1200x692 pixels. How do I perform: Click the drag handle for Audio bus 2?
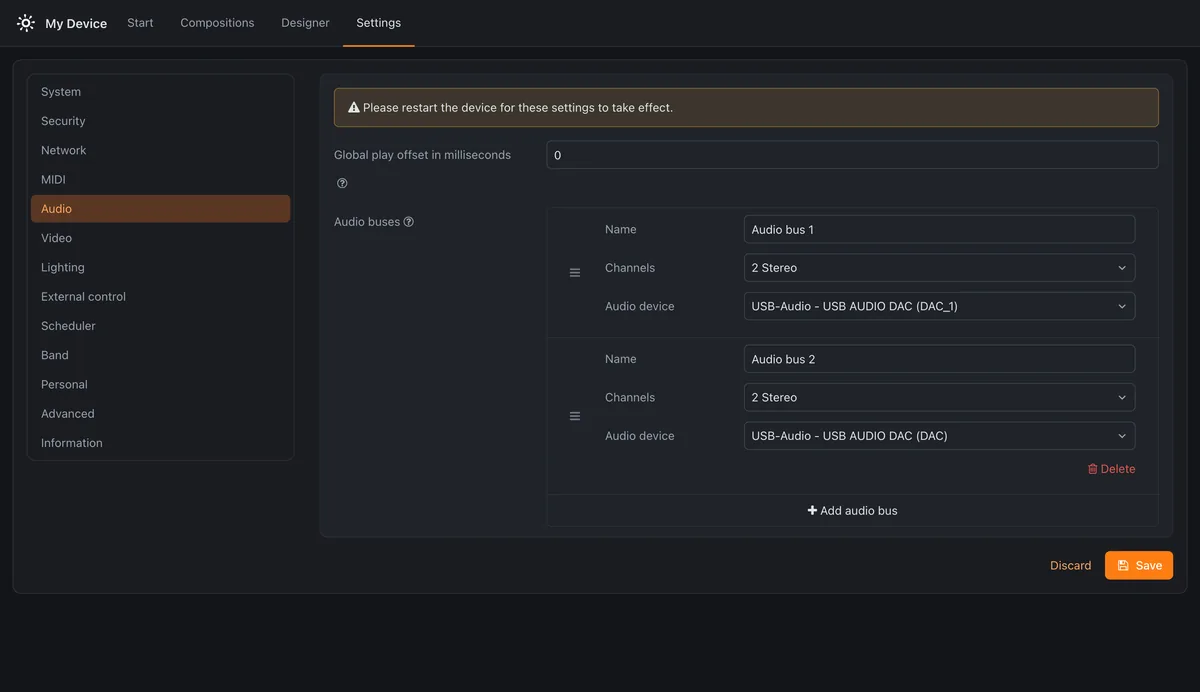[575, 416]
